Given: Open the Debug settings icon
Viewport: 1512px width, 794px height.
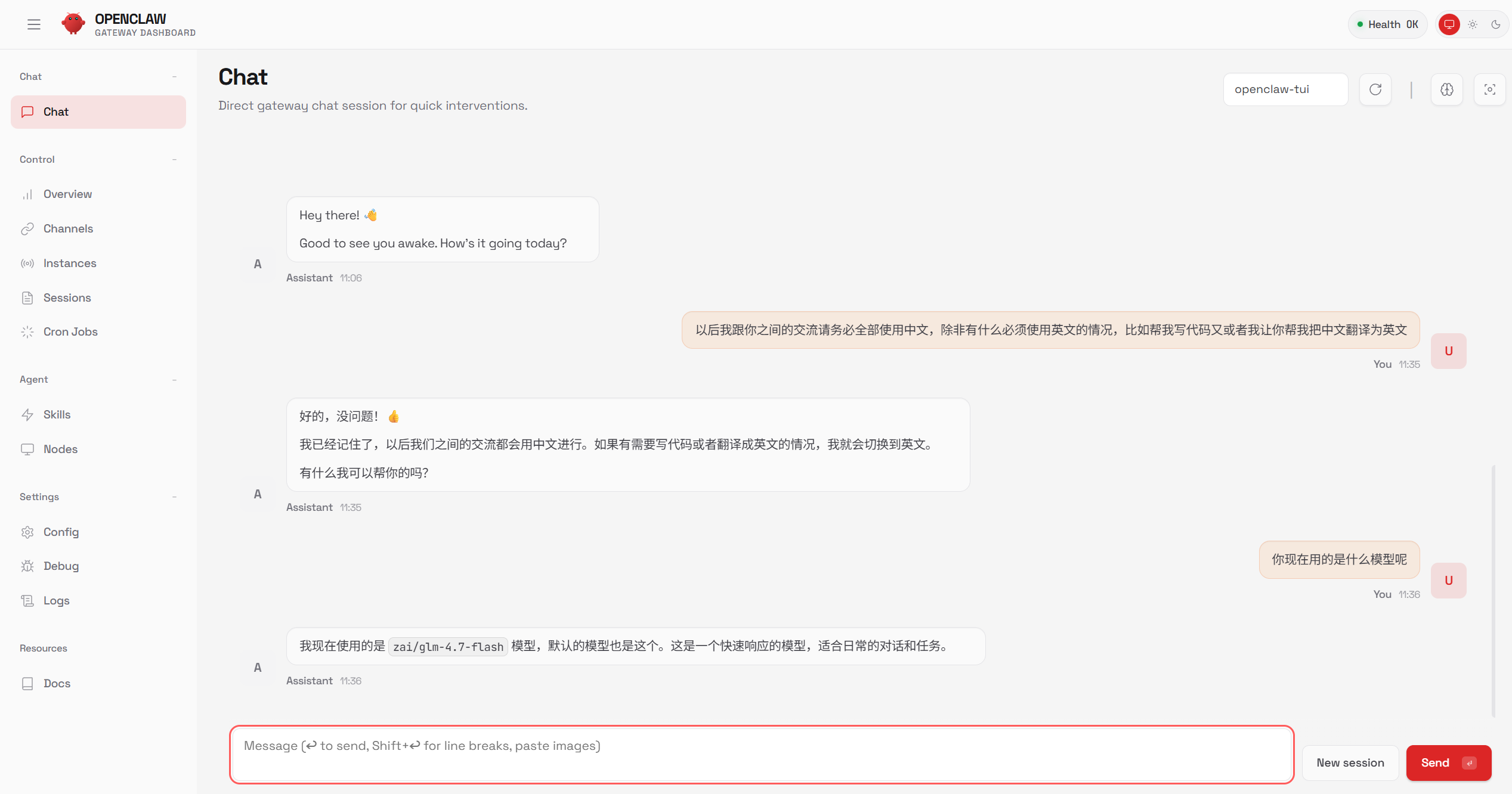Looking at the screenshot, I should click(x=27, y=566).
